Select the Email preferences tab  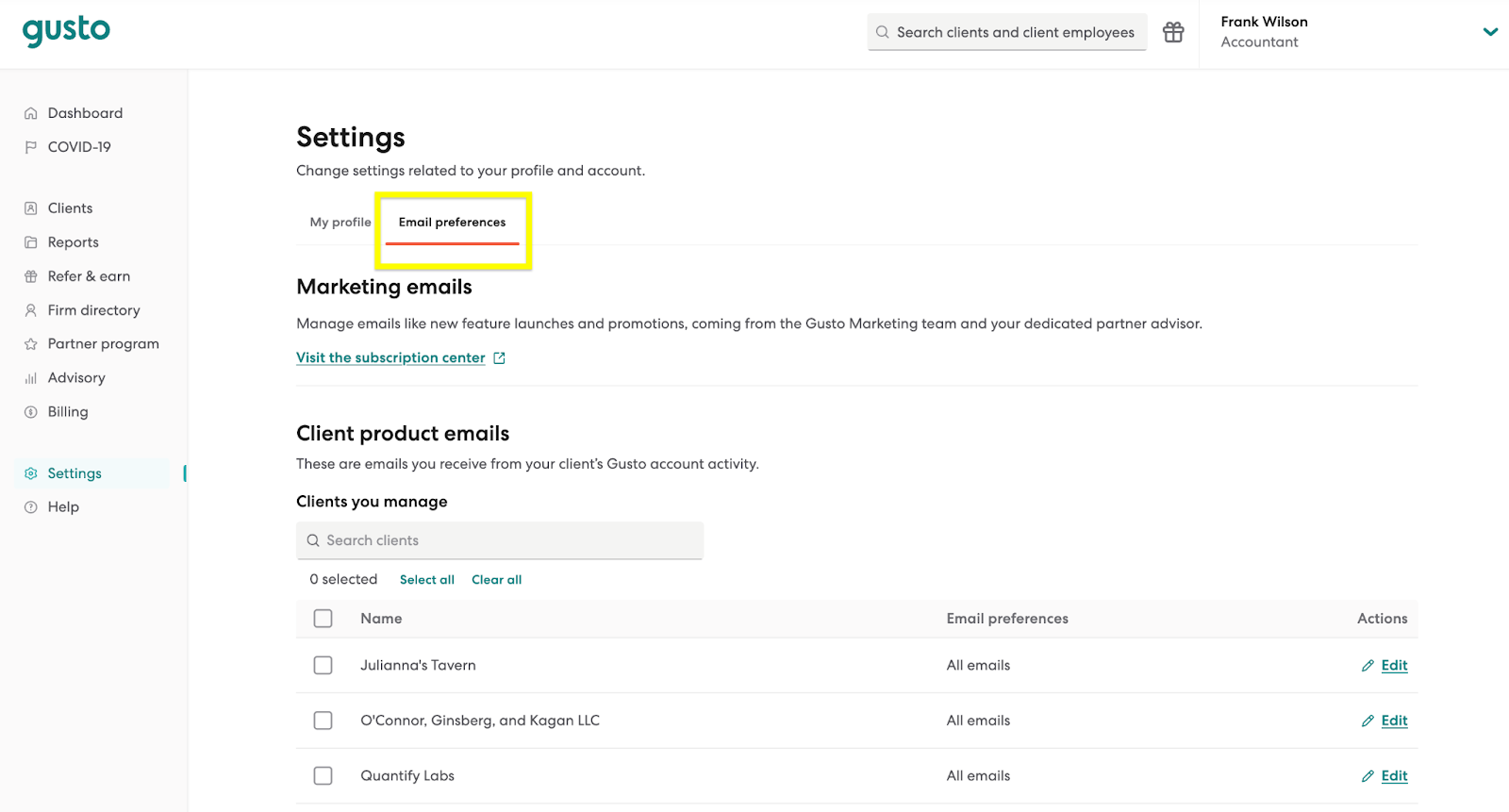[x=452, y=223]
